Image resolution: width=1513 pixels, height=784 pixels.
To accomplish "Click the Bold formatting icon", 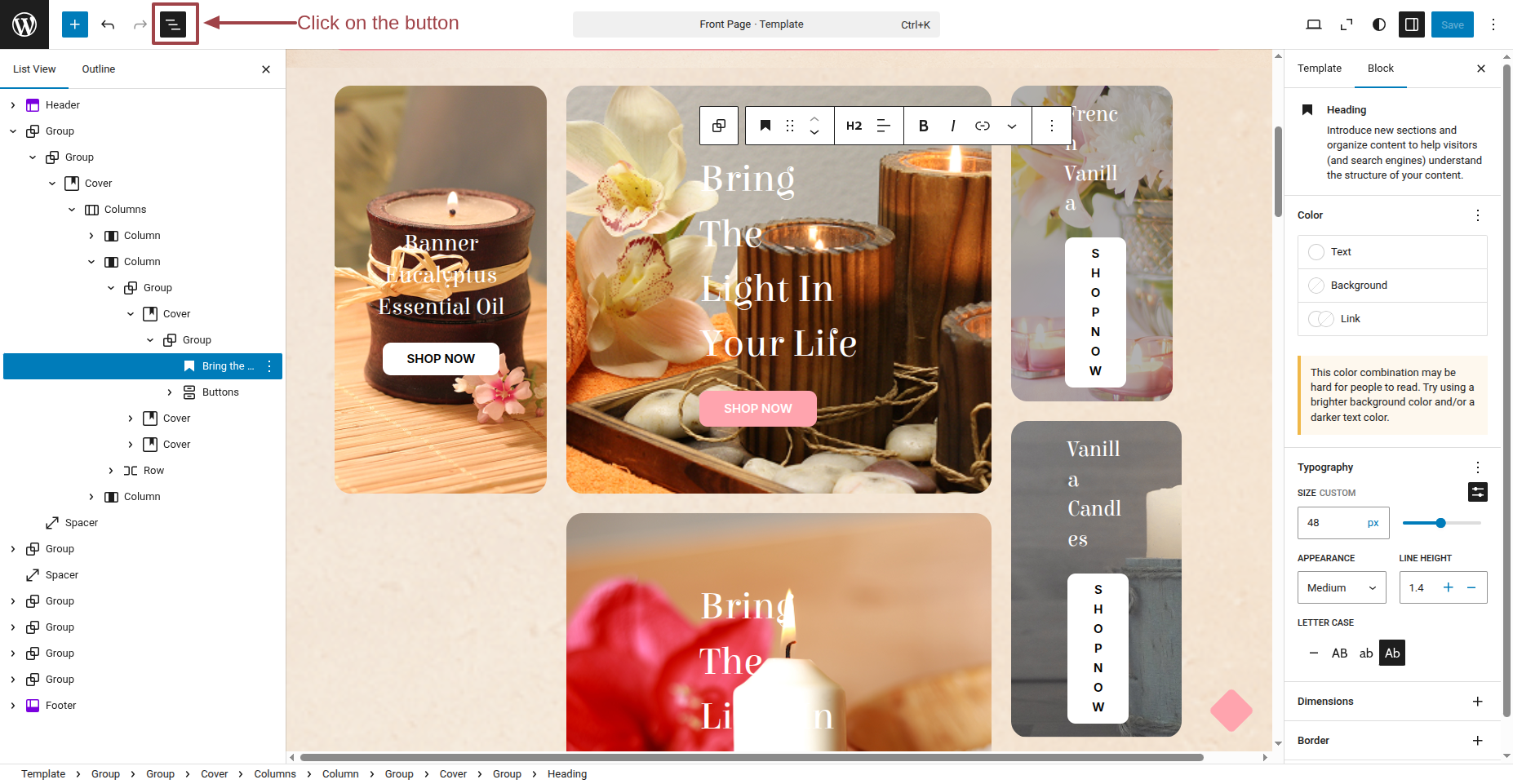I will pos(923,126).
